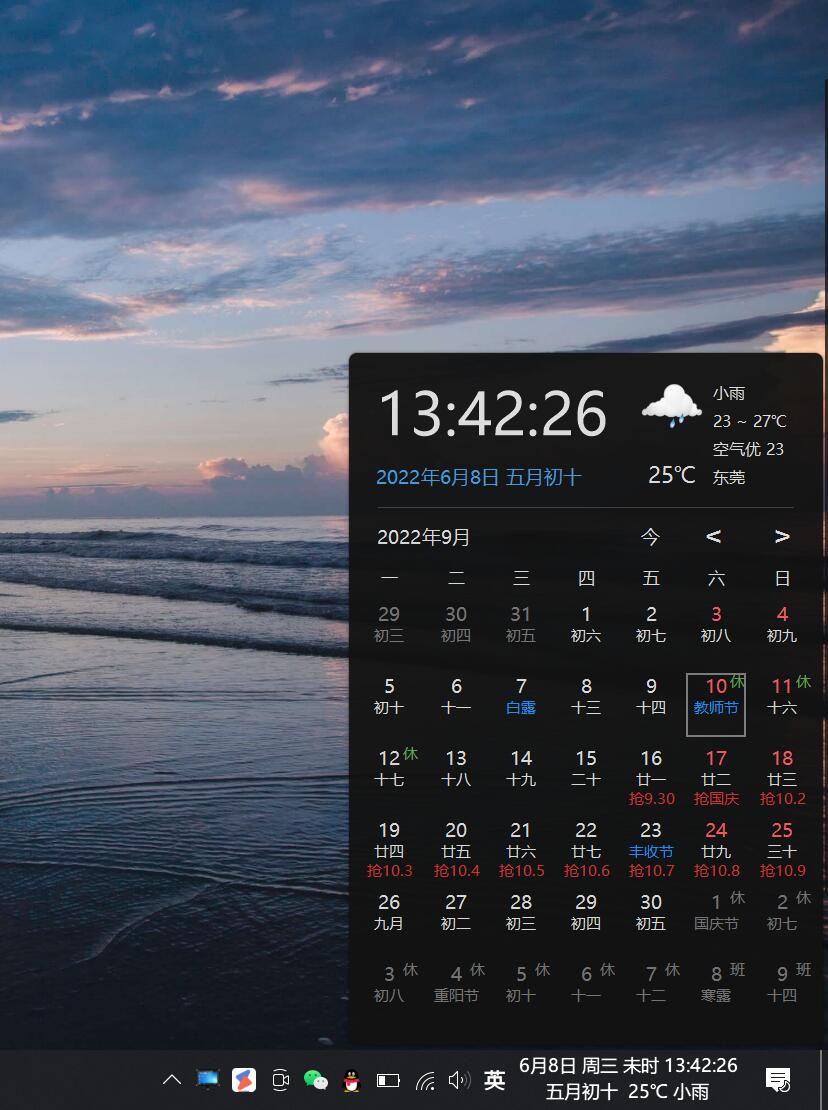Click the 2022年9月 month header
The width and height of the screenshot is (828, 1110).
click(423, 537)
